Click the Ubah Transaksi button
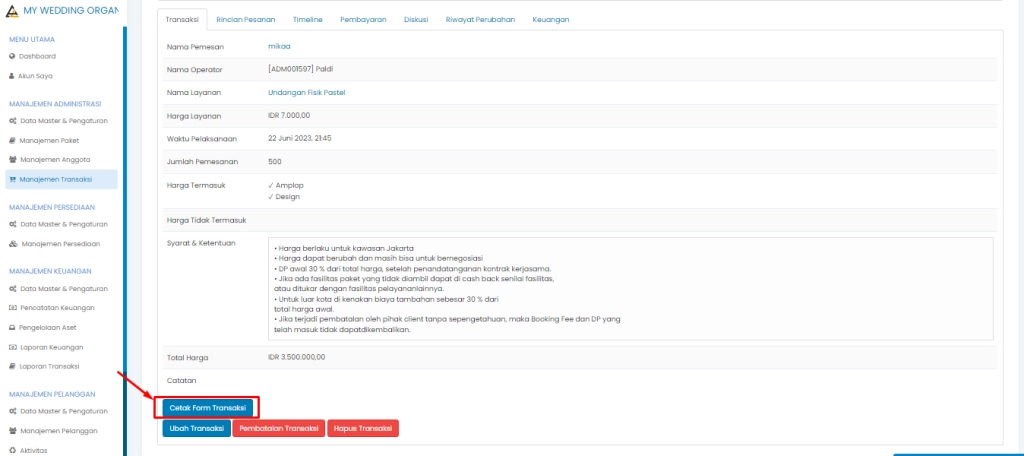This screenshot has width=1024, height=456. click(196, 428)
